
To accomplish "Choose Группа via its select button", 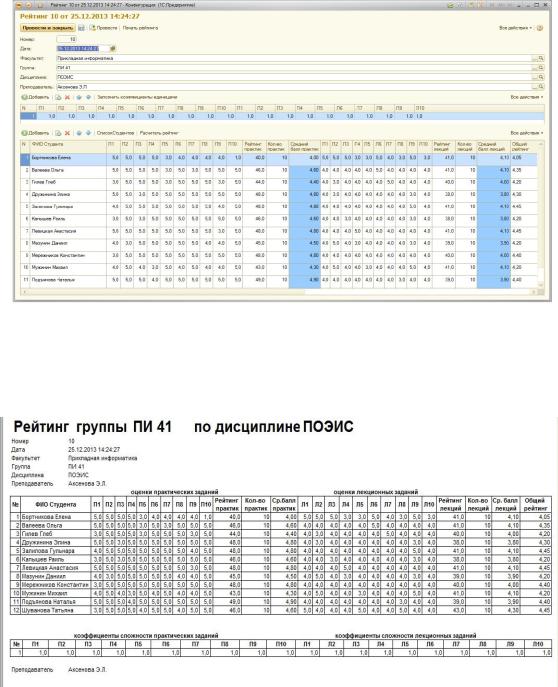I will 535,68.
